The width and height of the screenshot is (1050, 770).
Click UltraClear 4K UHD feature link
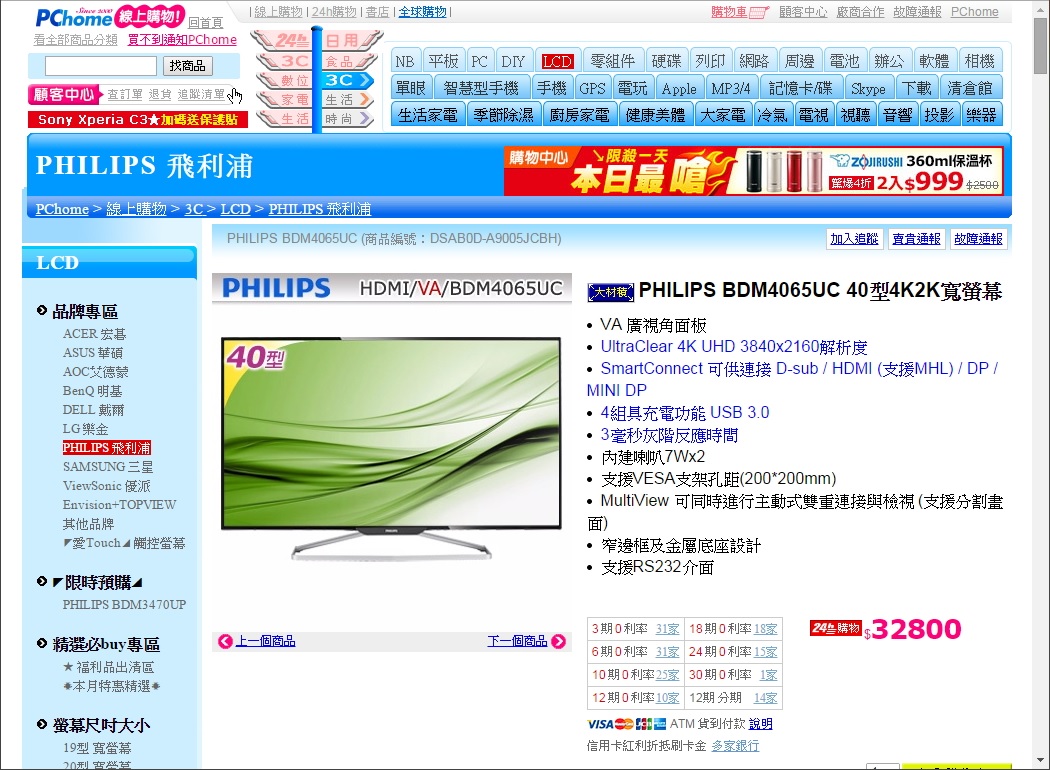734,347
